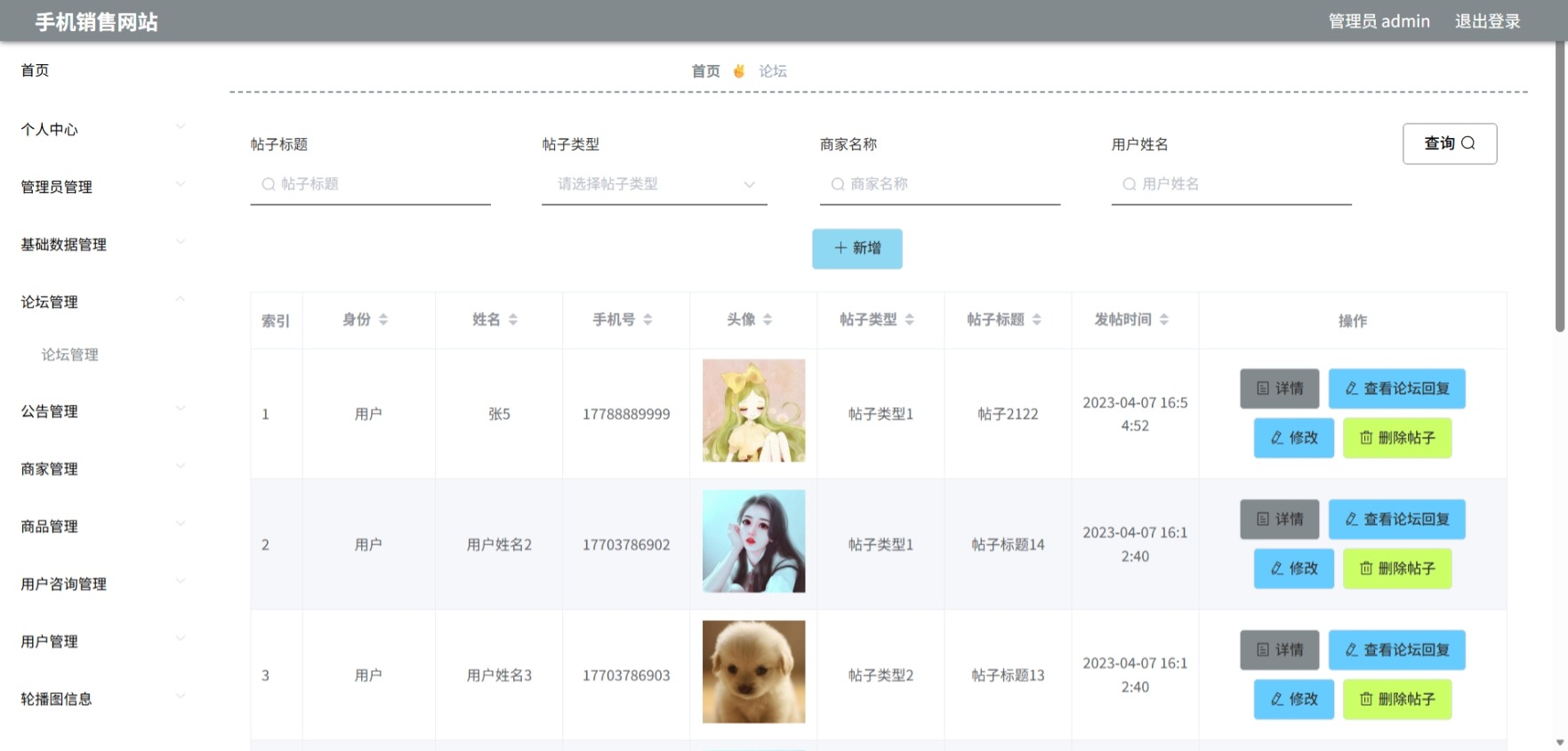Go to 首页 in sidebar
The width and height of the screenshot is (1568, 751).
click(x=36, y=70)
